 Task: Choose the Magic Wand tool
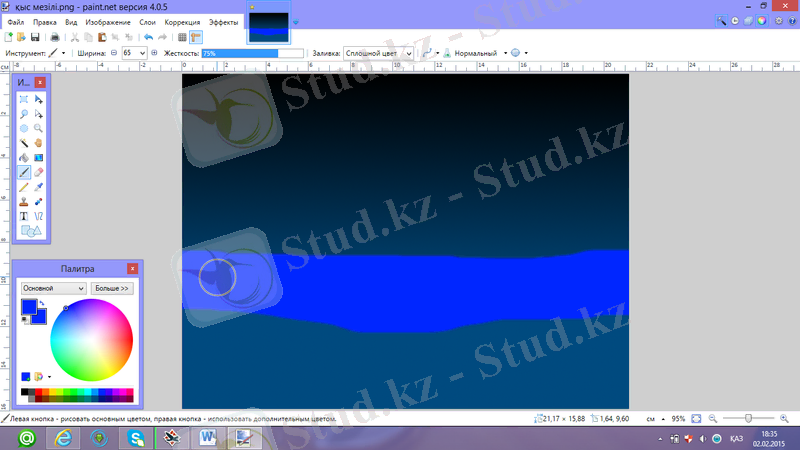[x=24, y=143]
